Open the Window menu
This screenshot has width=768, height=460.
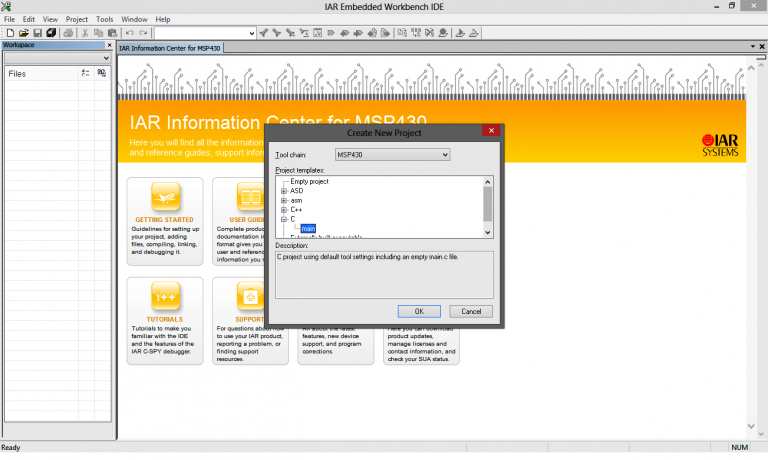pos(134,19)
